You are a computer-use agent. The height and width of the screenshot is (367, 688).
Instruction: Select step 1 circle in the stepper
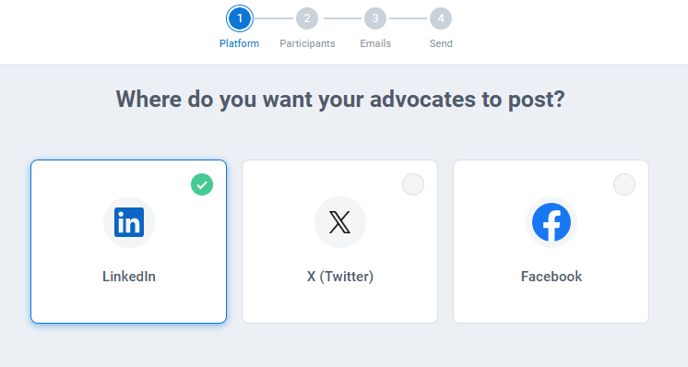pyautogui.click(x=240, y=18)
